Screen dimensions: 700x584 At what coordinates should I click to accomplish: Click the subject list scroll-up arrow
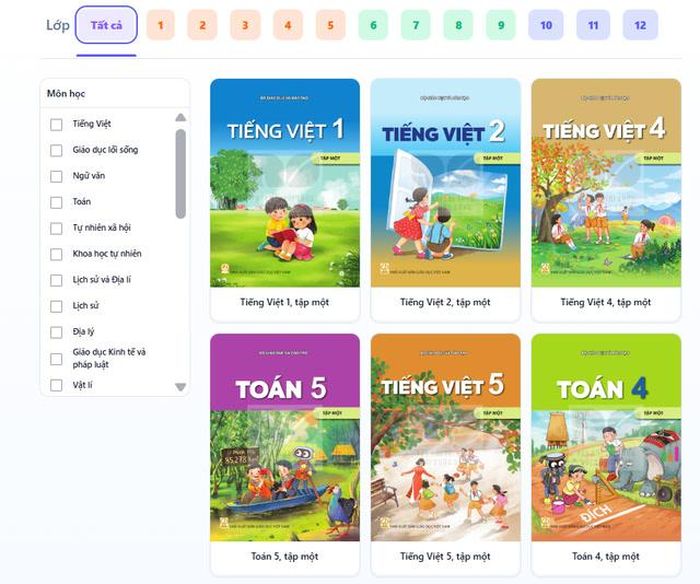pos(180,117)
